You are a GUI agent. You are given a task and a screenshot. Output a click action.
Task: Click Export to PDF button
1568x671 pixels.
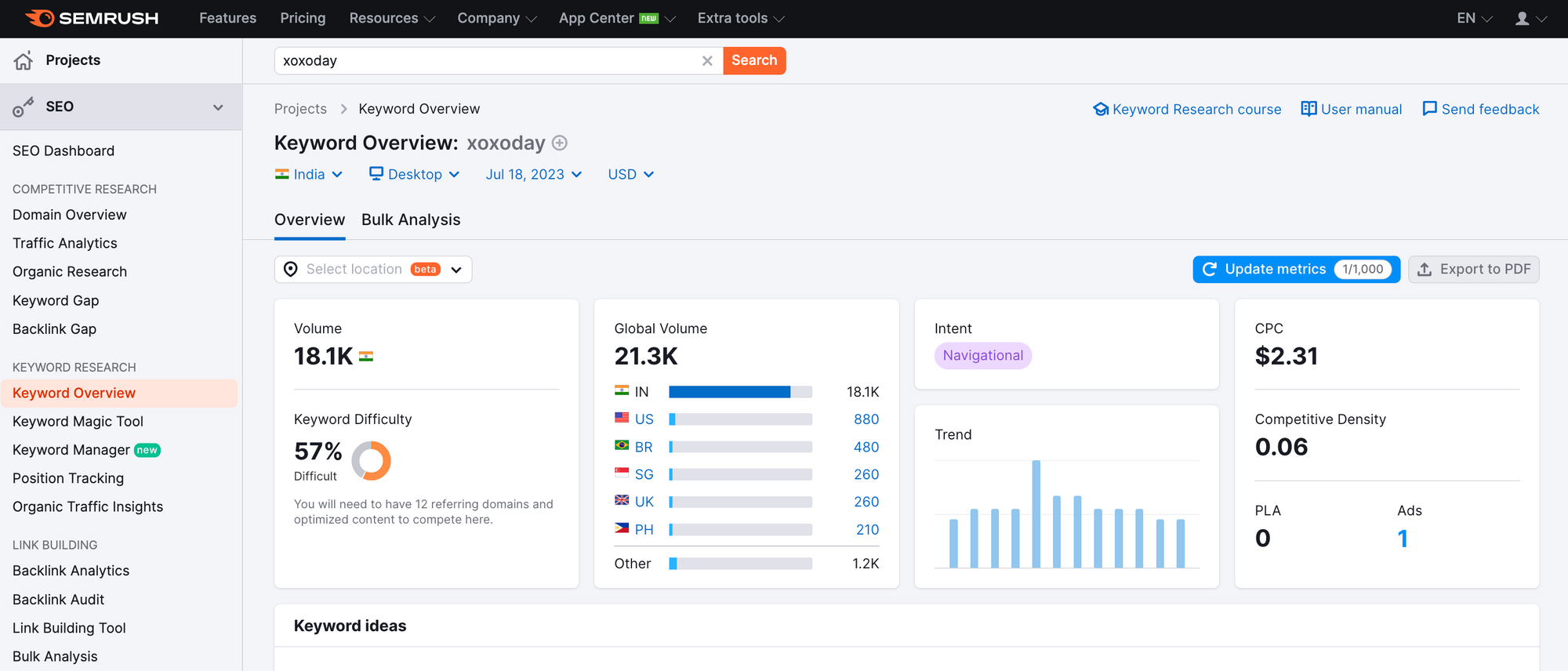click(x=1474, y=269)
